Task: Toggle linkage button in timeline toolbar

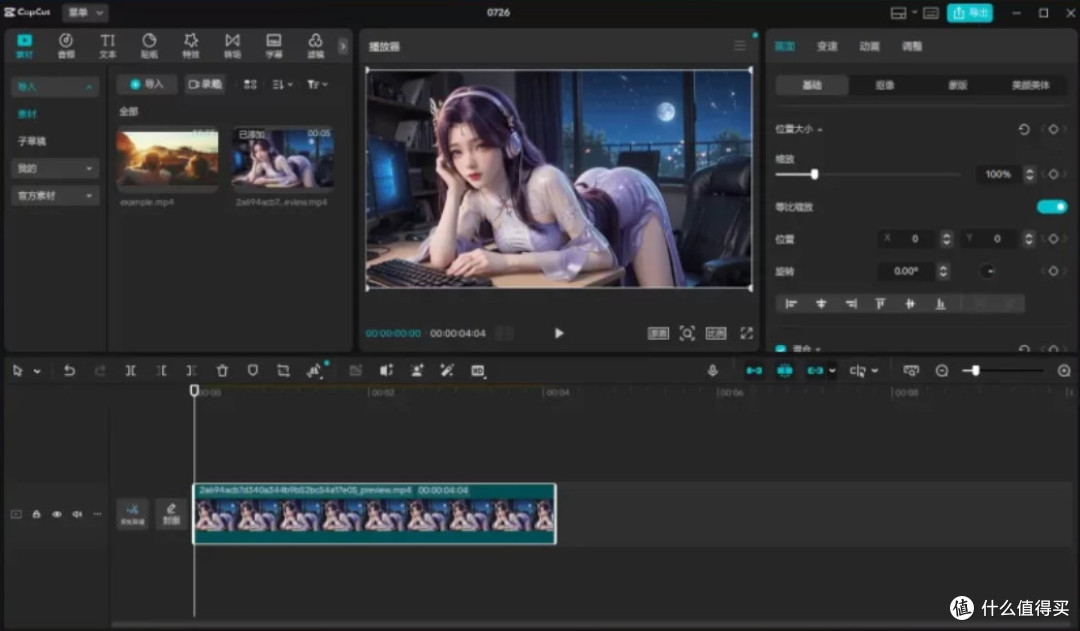Action: click(x=815, y=371)
